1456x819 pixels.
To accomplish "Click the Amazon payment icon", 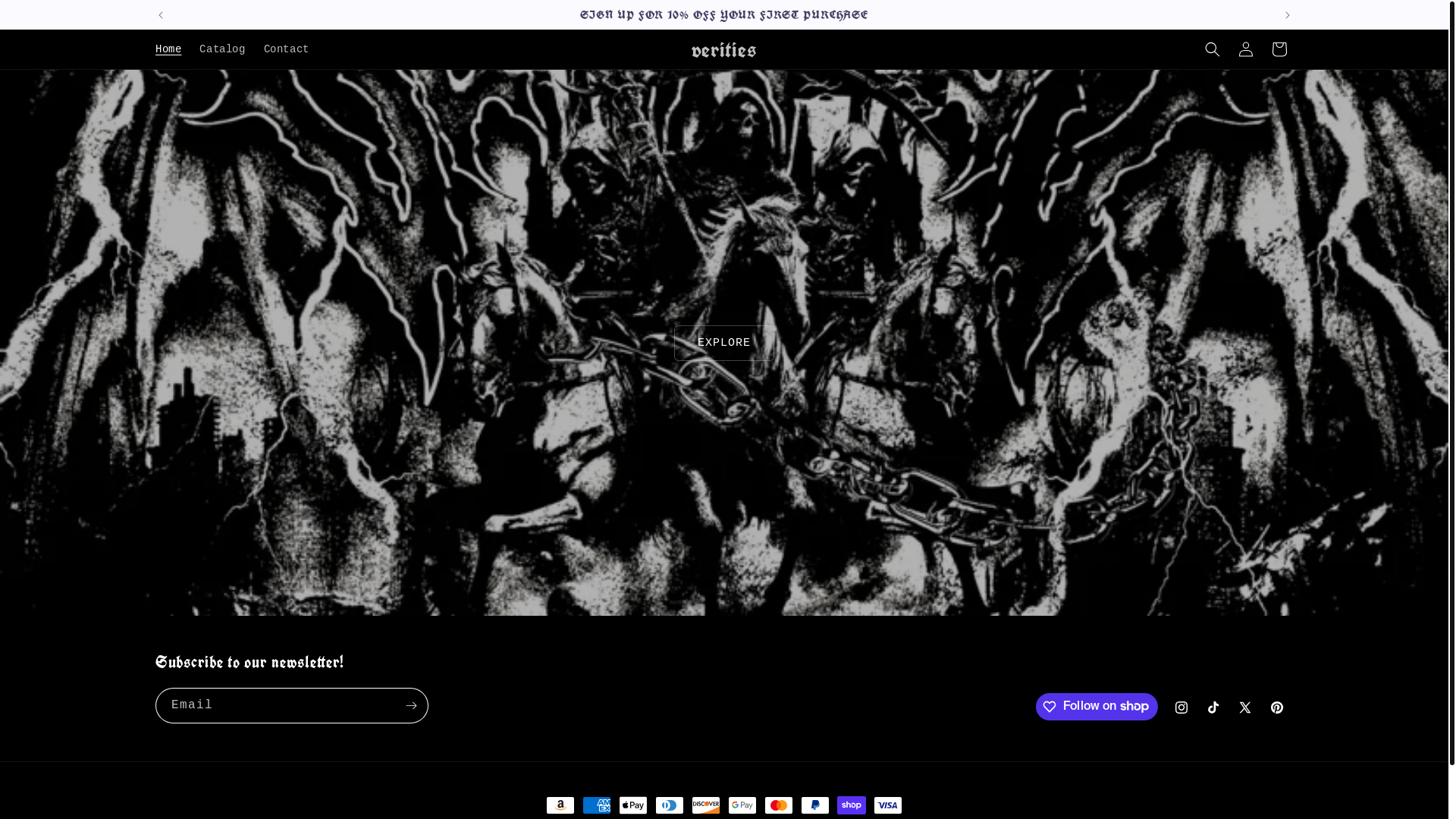I will 560,805.
